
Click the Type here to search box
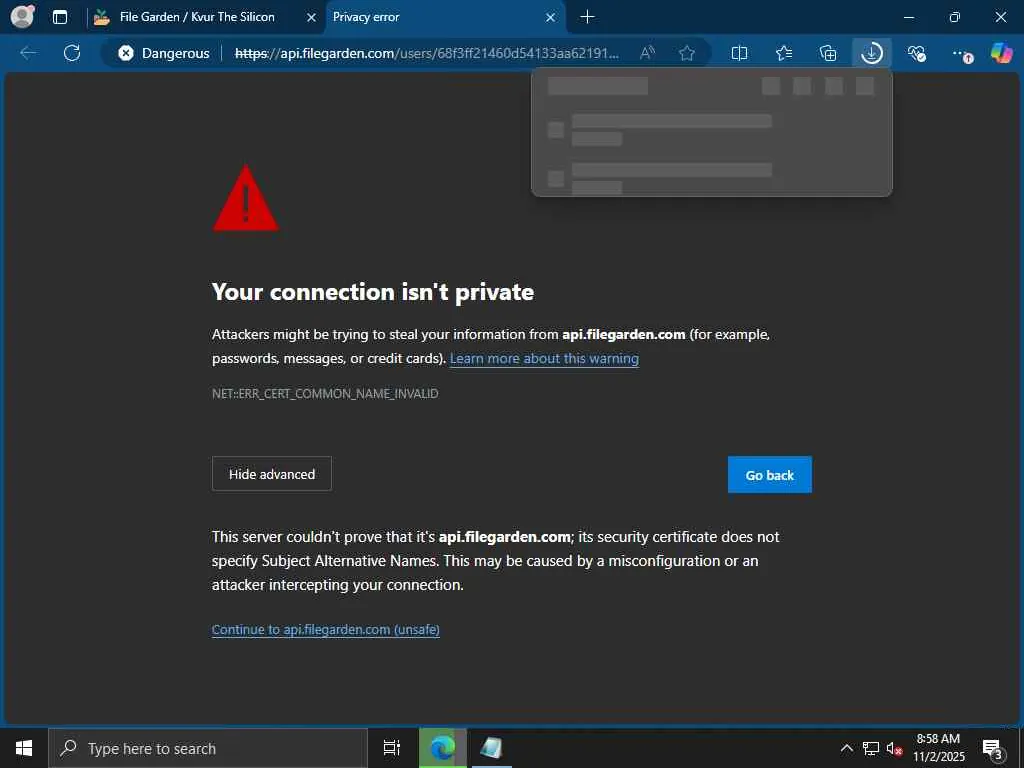[x=208, y=748]
